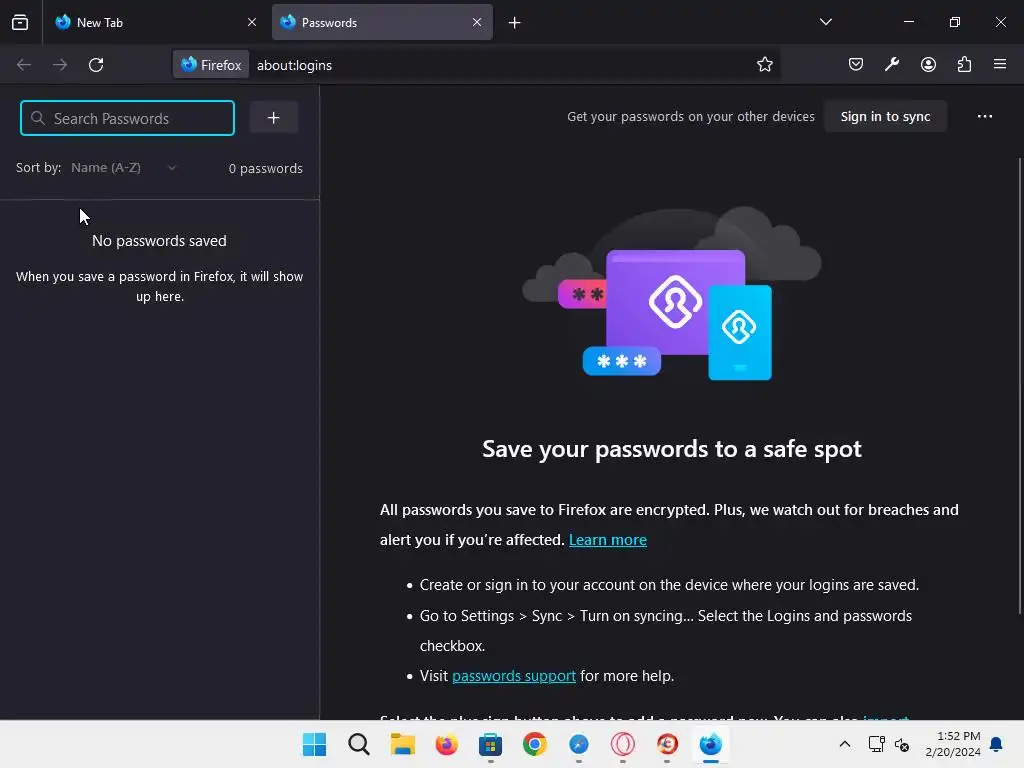The image size is (1024, 768).
Task: Open the application hamburger menu
Action: (1000, 64)
